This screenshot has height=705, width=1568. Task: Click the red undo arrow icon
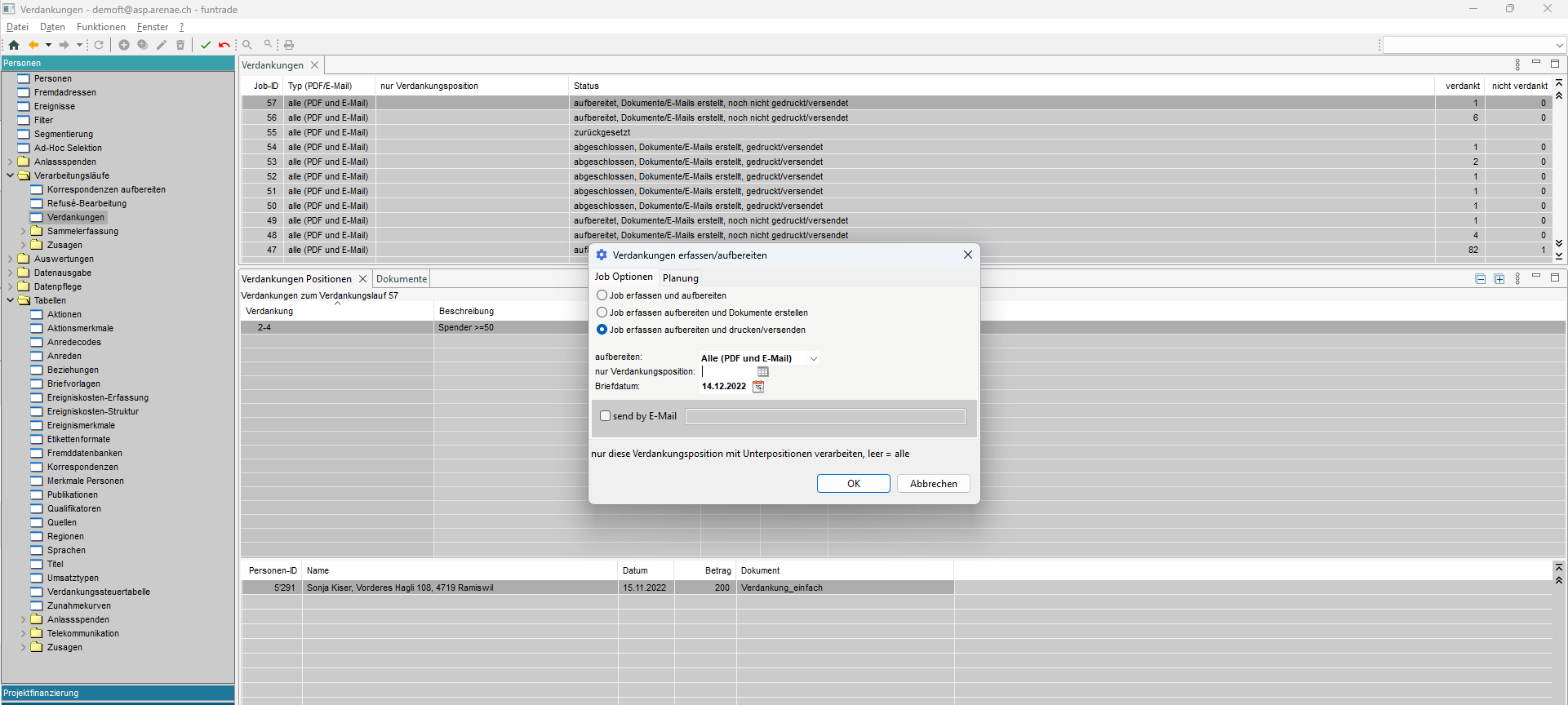[224, 45]
